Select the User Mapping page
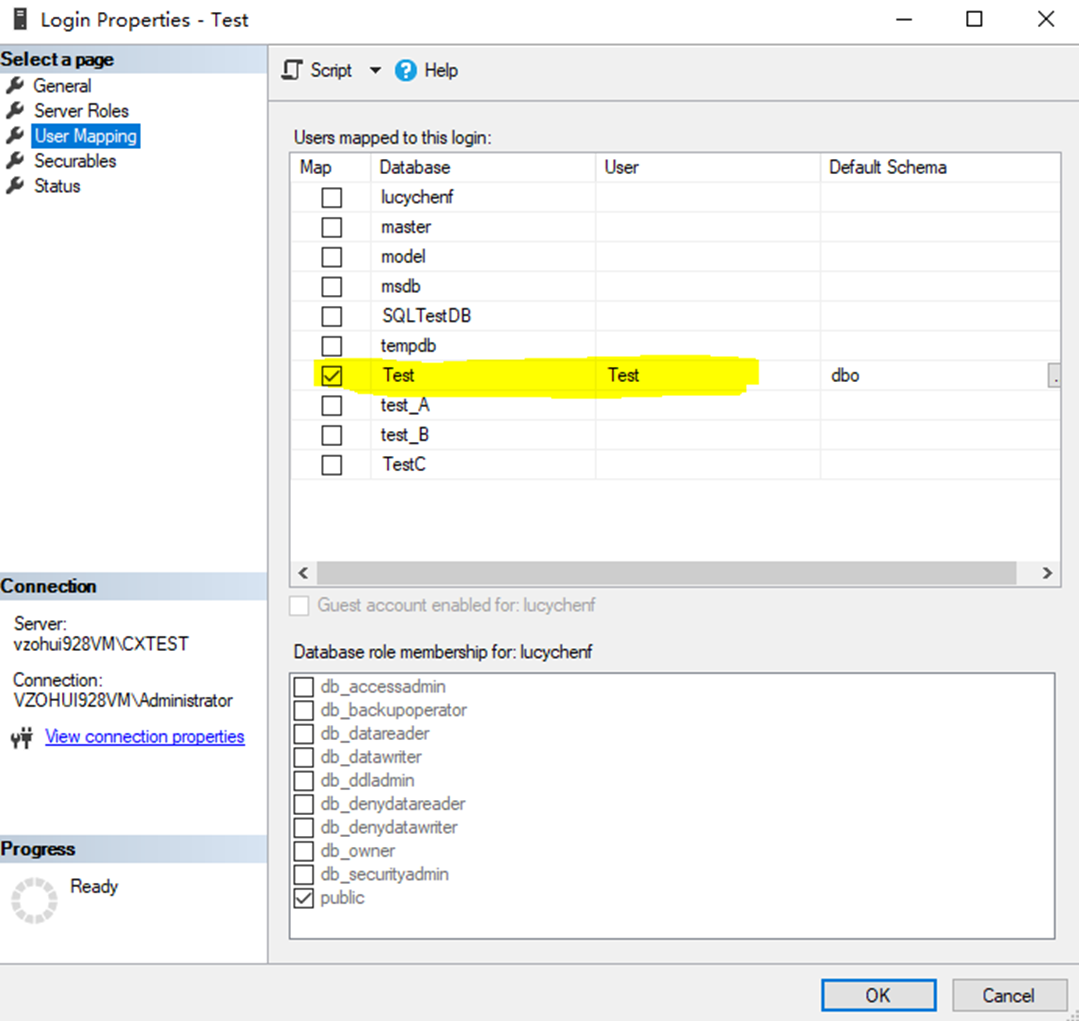Image resolution: width=1079 pixels, height=1021 pixels. click(86, 136)
